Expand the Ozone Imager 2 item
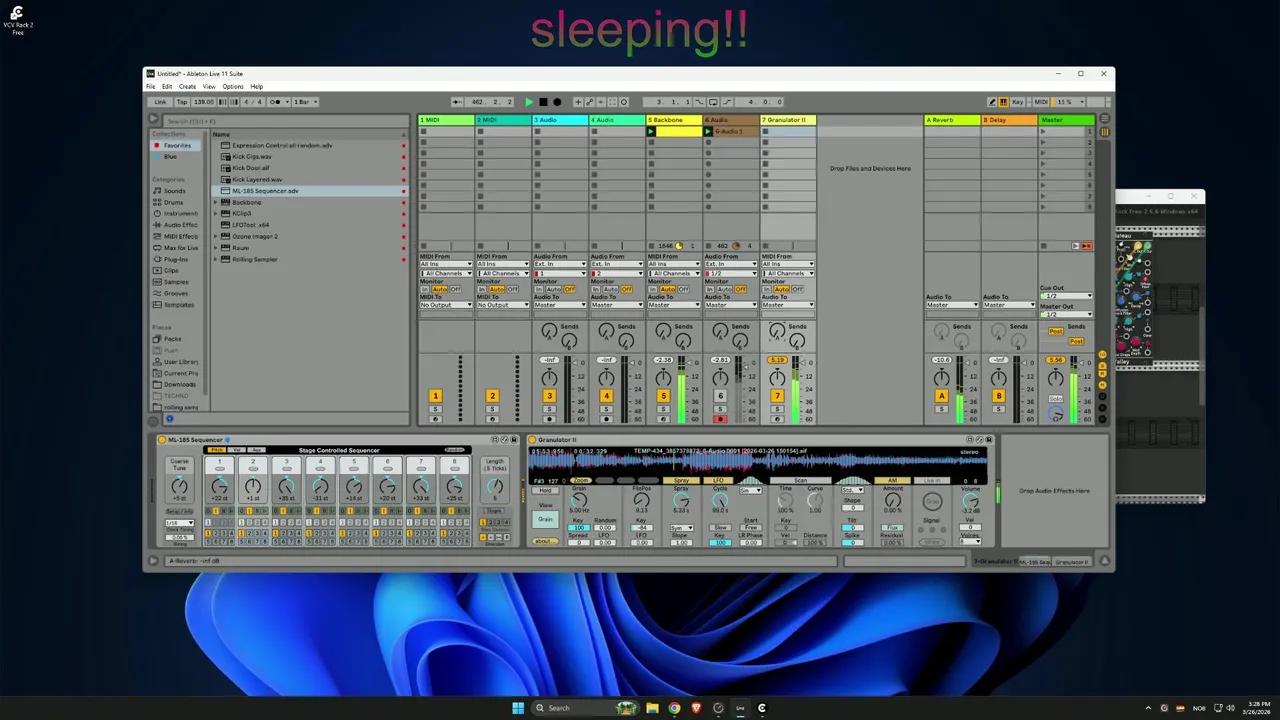 pos(215,236)
